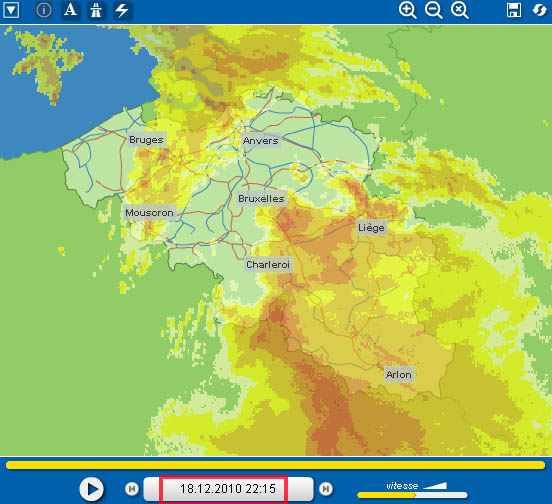Save the radar image with floppy icon
Viewport: 552px width, 504px height.
point(514,10)
